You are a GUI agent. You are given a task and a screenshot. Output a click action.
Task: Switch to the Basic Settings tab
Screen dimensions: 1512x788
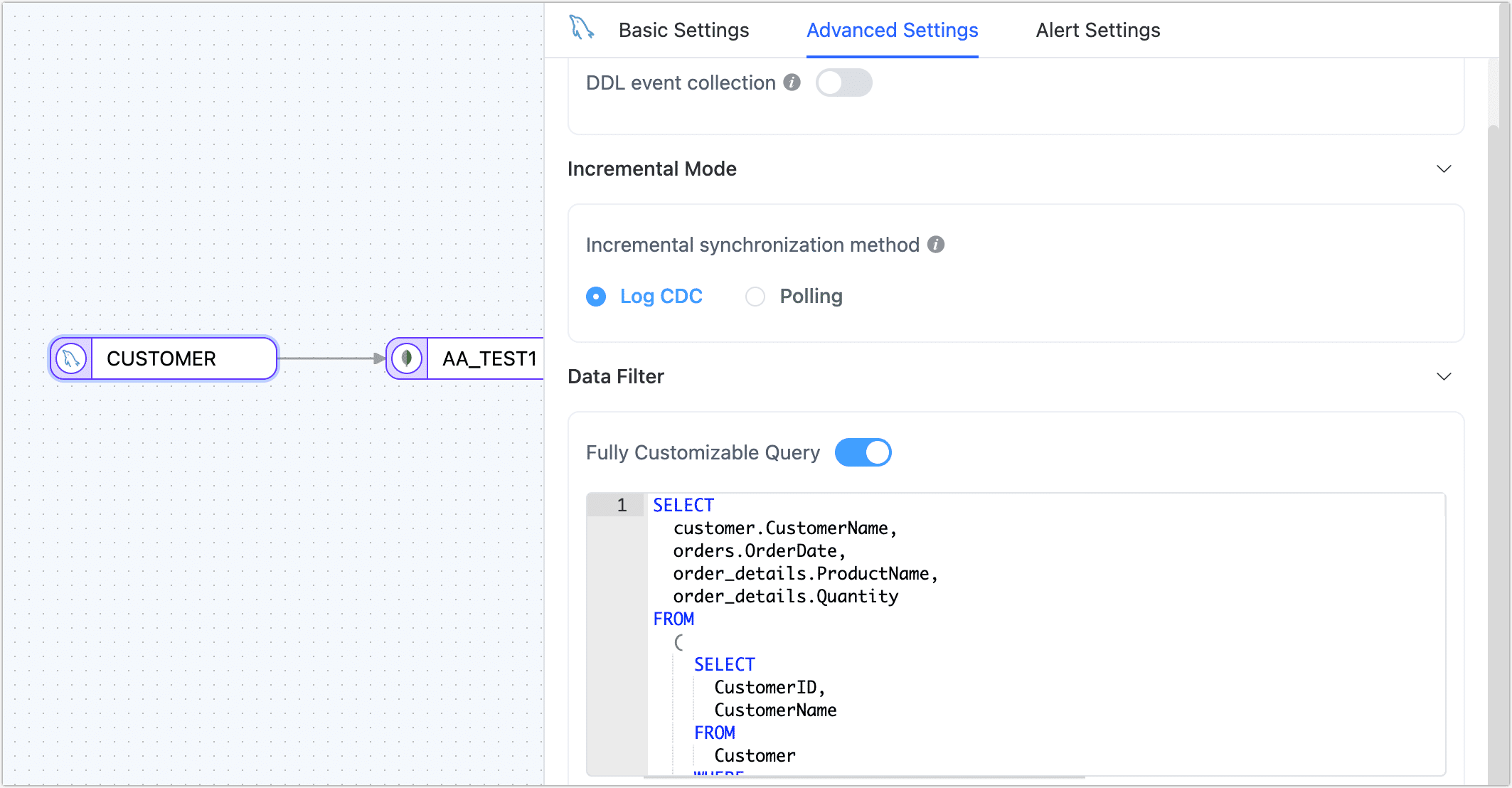[683, 30]
